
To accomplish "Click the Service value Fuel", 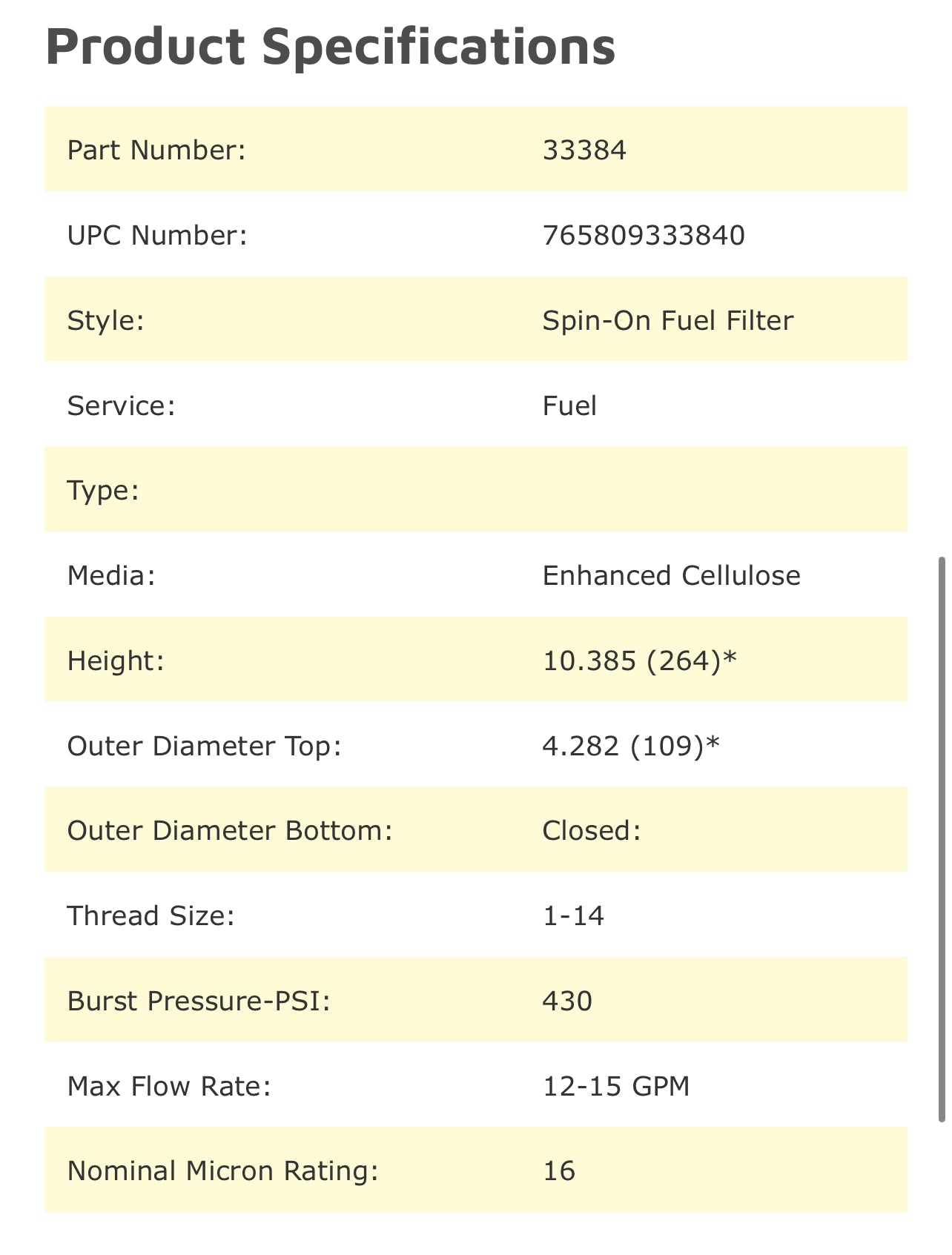I will [x=569, y=405].
